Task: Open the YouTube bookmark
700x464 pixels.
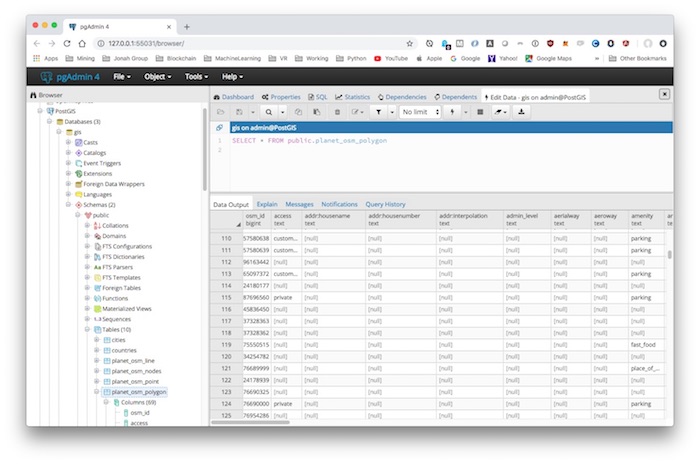Action: click(x=391, y=59)
